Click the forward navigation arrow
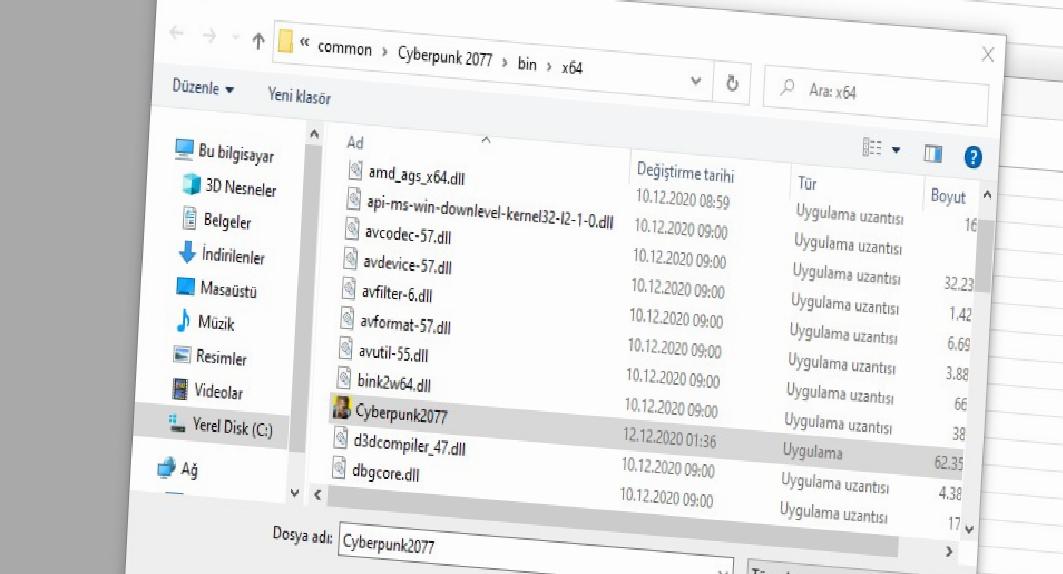The height and width of the screenshot is (574, 1063). point(209,35)
